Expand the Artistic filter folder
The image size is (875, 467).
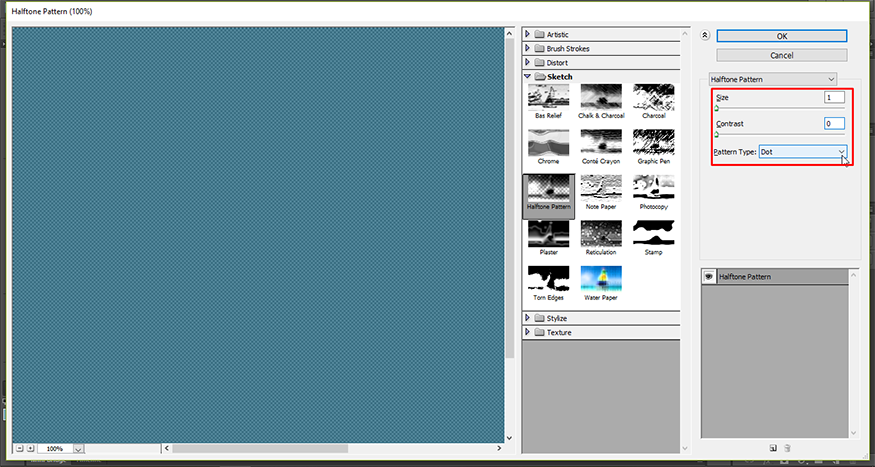click(x=527, y=34)
